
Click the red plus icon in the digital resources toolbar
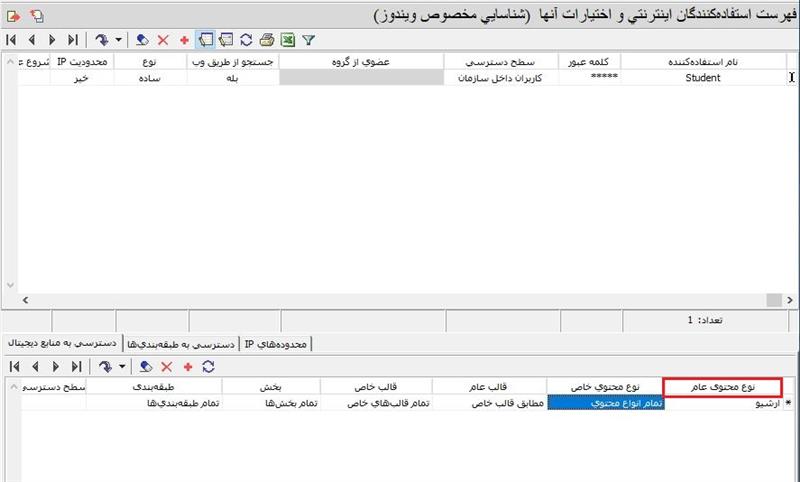tap(187, 367)
